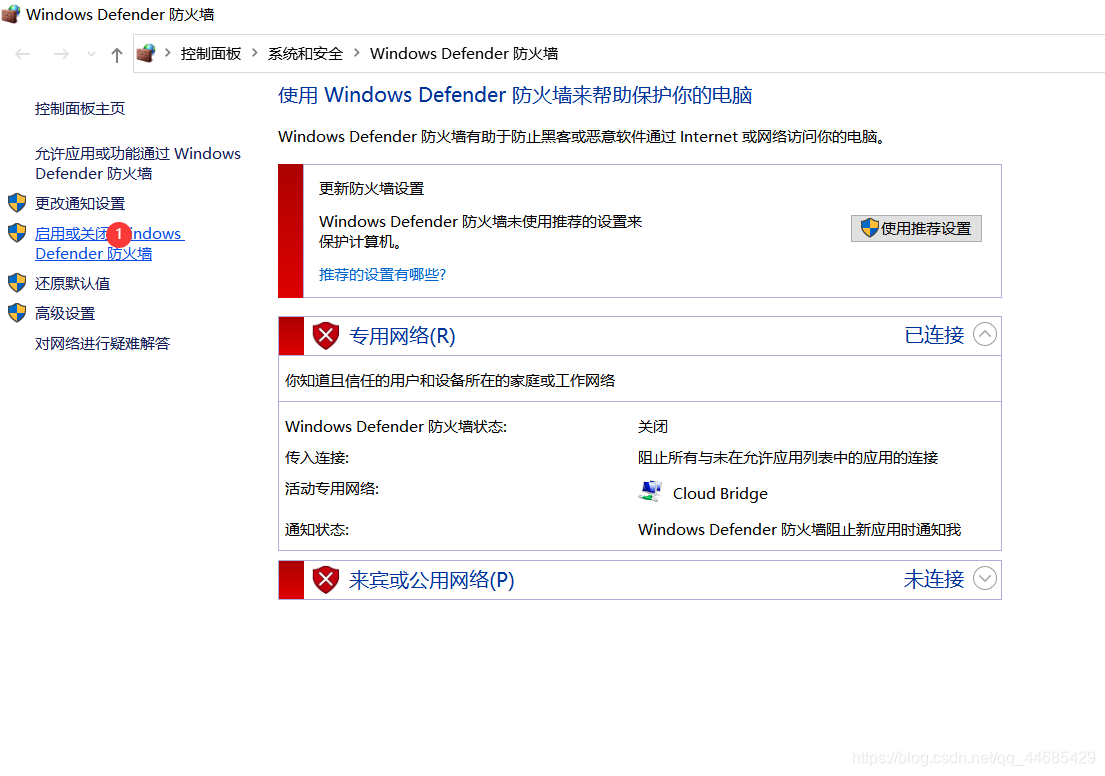The width and height of the screenshot is (1105, 776).
Task: Expand the chevron before 控制面板 breadcrumb
Action: click(168, 53)
